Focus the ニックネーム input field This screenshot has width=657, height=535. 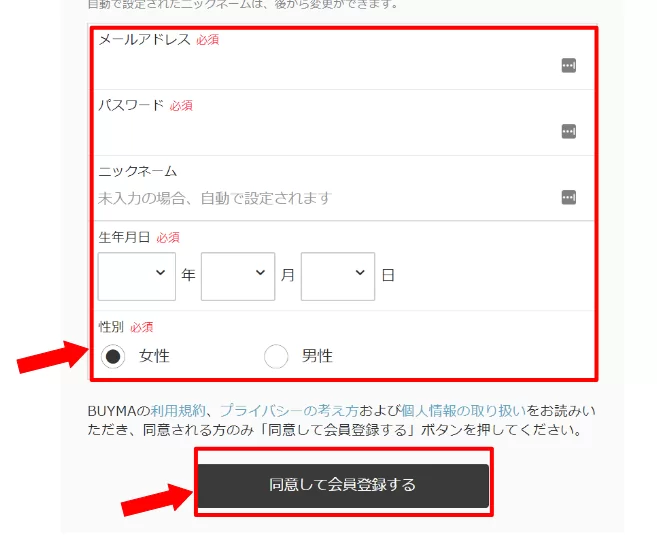327,198
